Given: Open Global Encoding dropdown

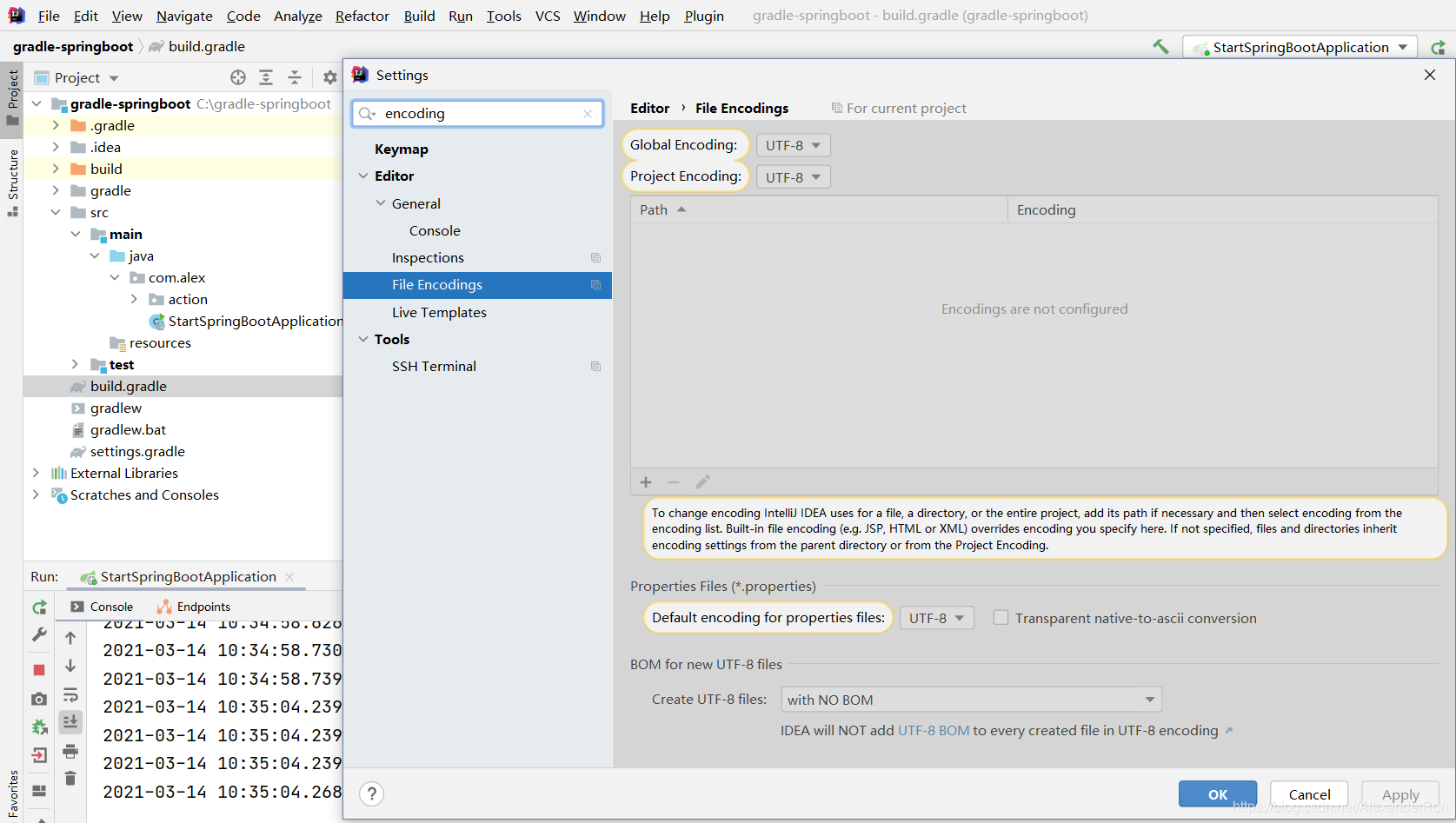Looking at the screenshot, I should 793,145.
